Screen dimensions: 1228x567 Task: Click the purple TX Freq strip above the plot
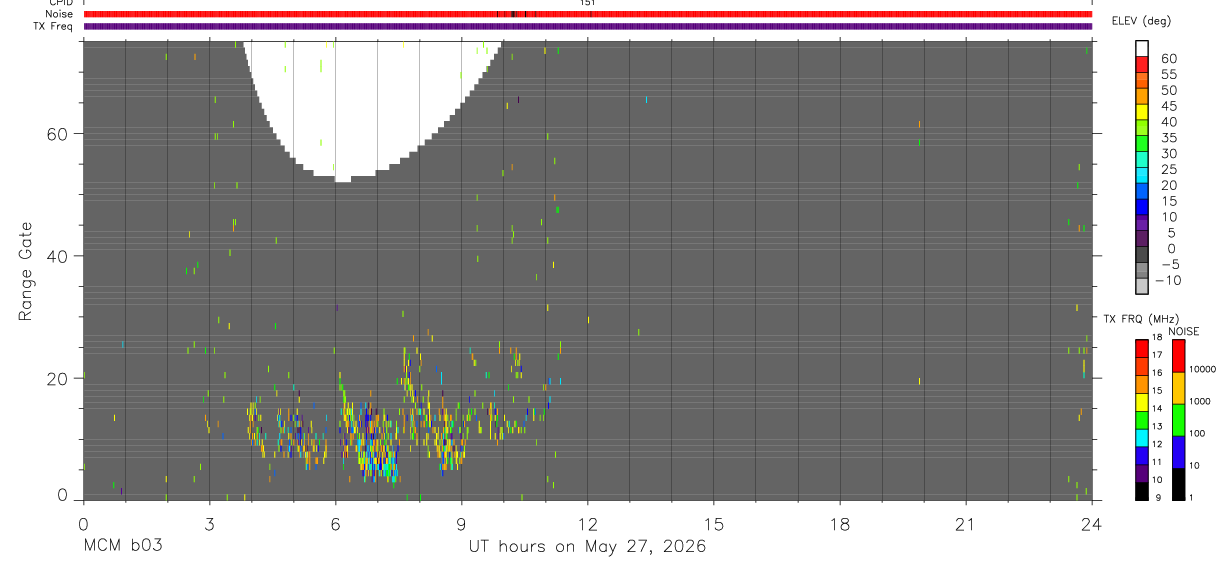click(x=587, y=26)
